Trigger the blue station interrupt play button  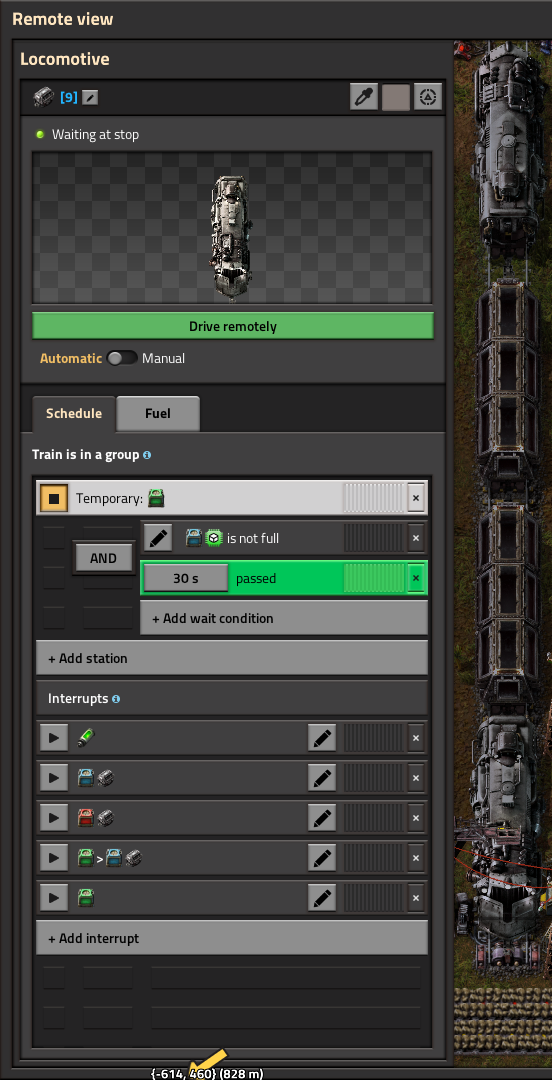pos(54,778)
